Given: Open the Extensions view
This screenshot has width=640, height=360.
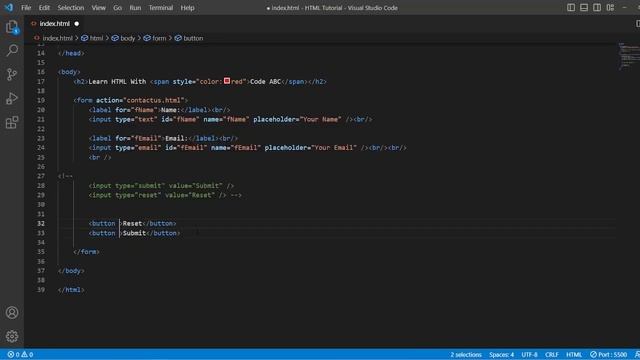Looking at the screenshot, I should (12, 122).
